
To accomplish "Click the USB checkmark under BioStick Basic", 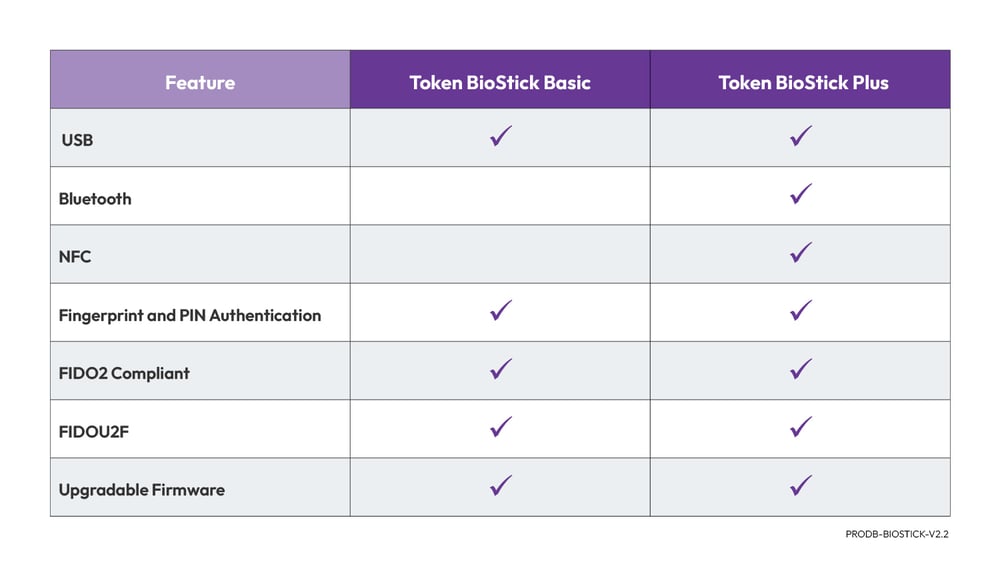I will pos(501,137).
